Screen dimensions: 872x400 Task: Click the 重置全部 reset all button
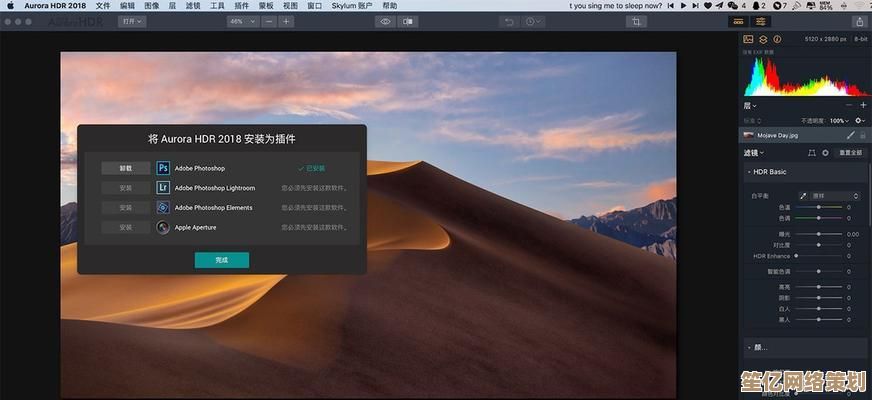point(850,152)
